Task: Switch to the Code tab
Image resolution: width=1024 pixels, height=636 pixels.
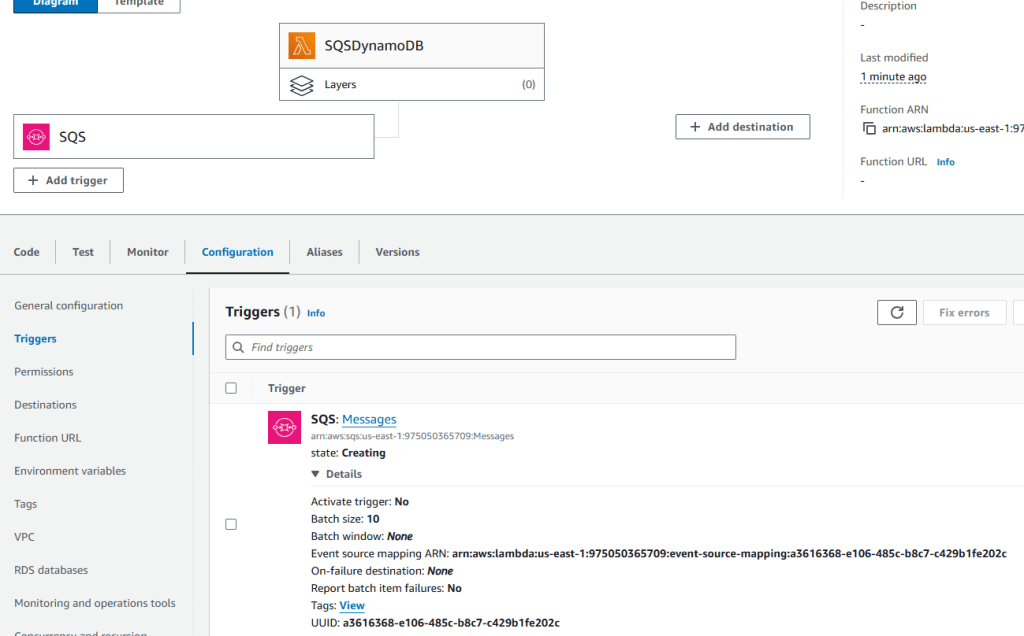Action: [27, 252]
